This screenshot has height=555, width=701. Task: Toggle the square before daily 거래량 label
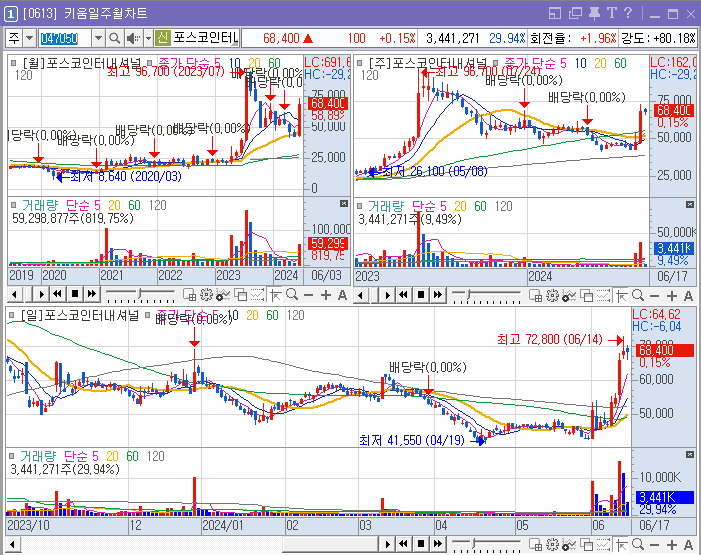[12, 456]
